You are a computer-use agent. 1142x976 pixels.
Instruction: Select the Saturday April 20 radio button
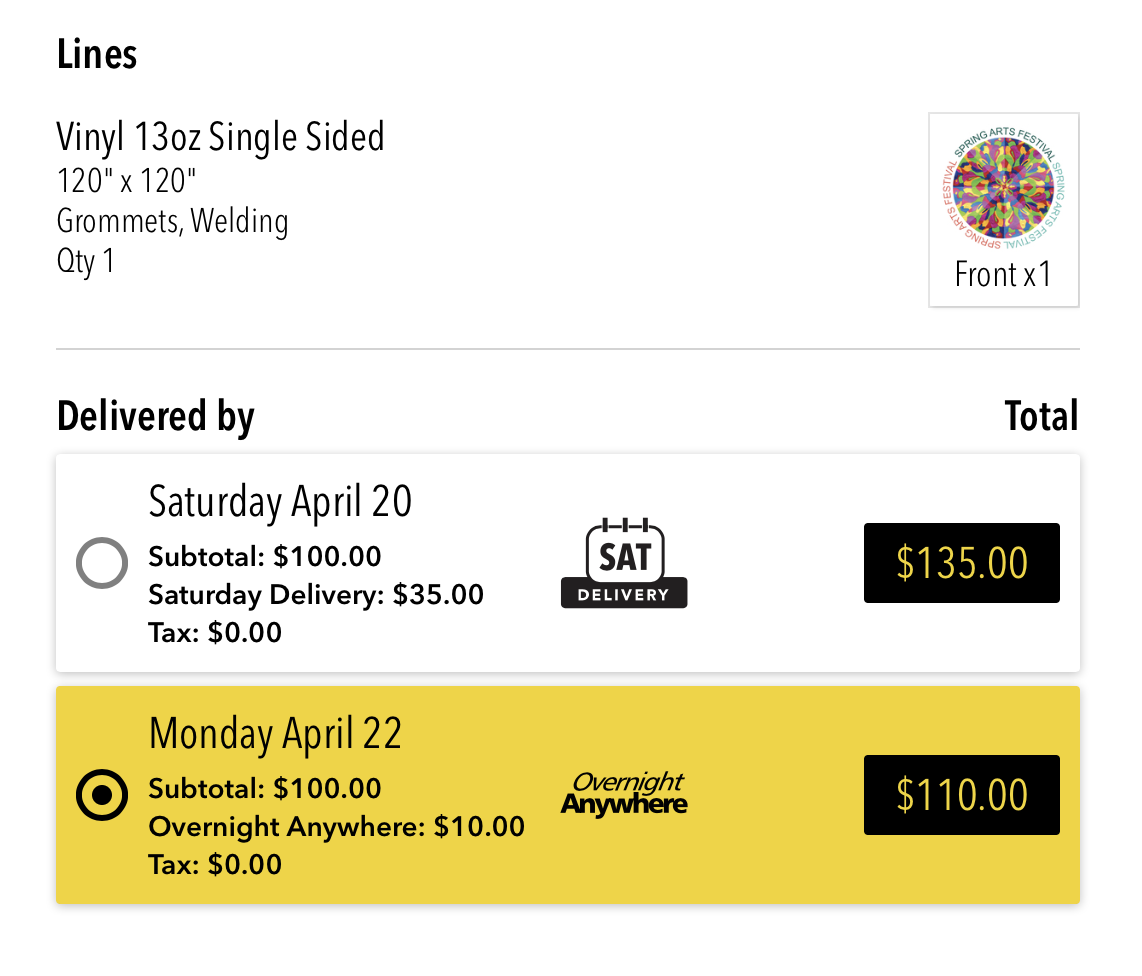tap(102, 563)
